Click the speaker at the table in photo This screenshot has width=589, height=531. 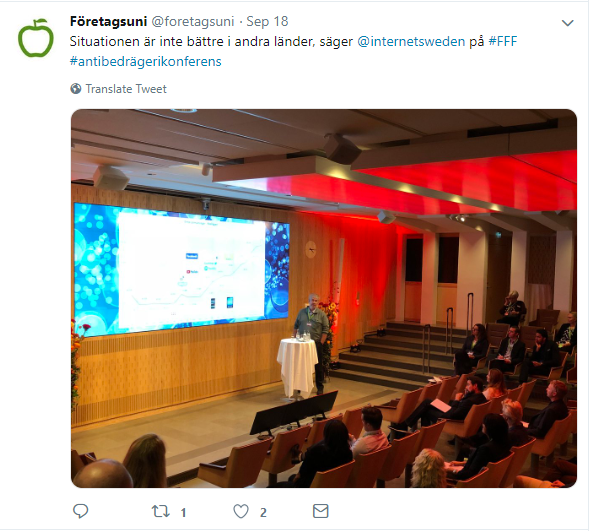pos(314,340)
